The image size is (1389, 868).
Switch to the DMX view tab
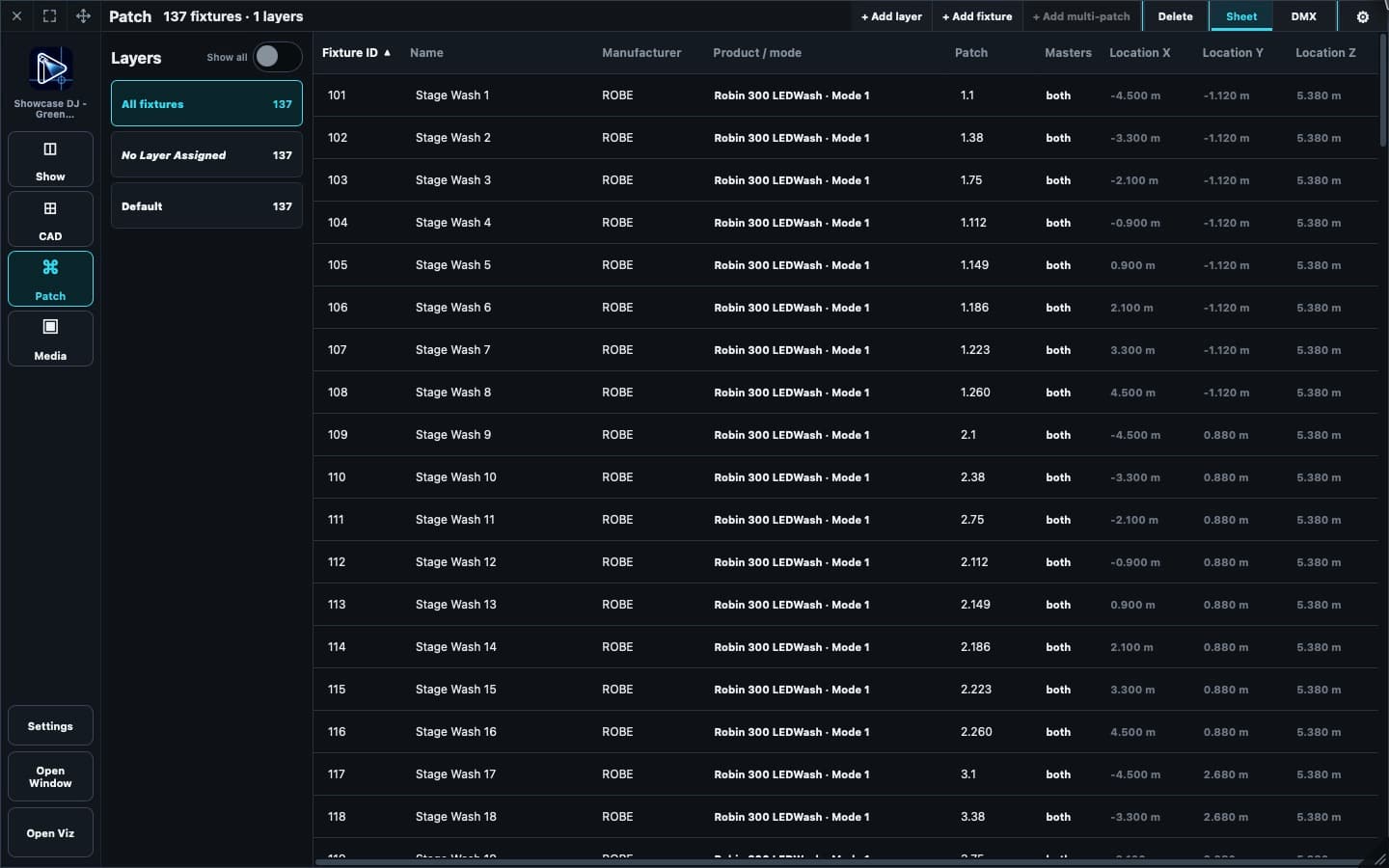[x=1304, y=16]
